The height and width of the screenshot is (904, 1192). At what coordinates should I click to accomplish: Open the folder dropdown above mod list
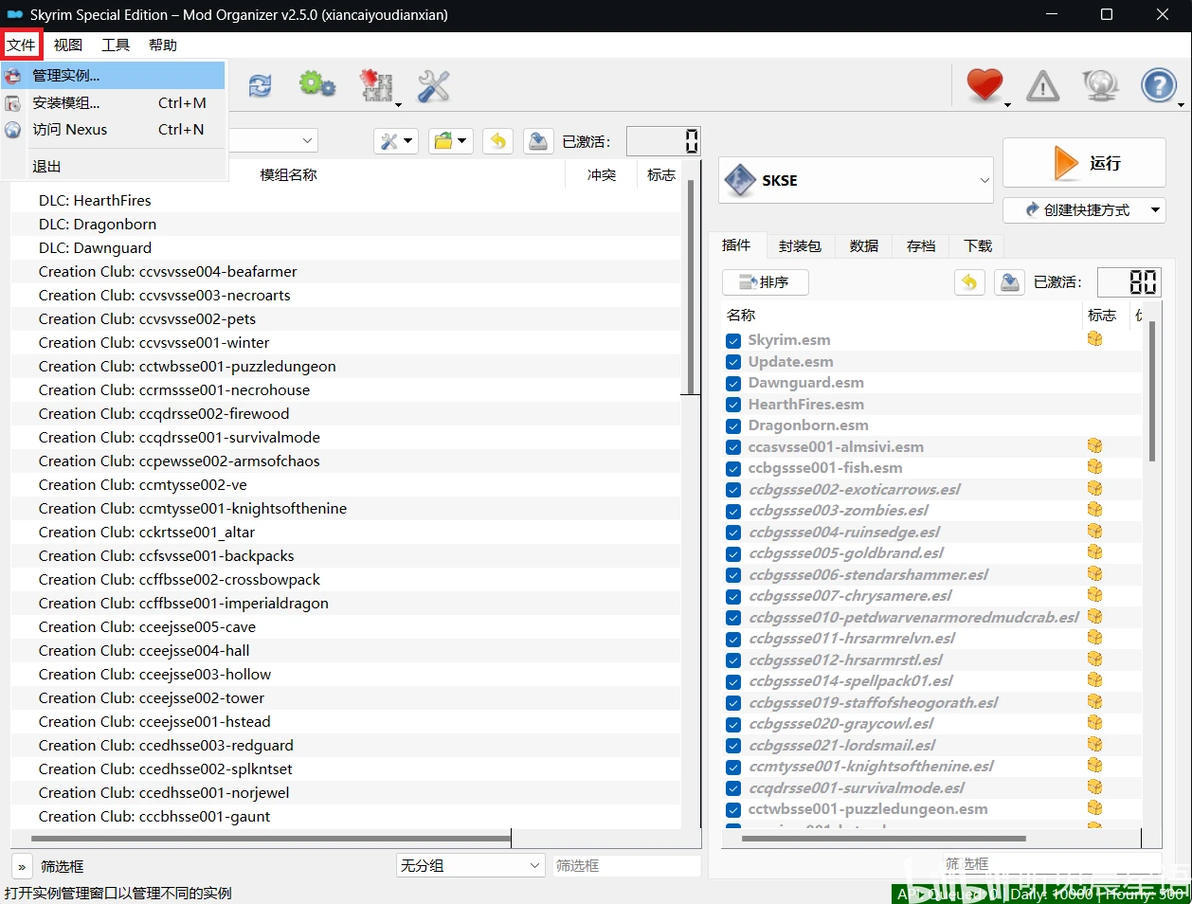coord(451,141)
